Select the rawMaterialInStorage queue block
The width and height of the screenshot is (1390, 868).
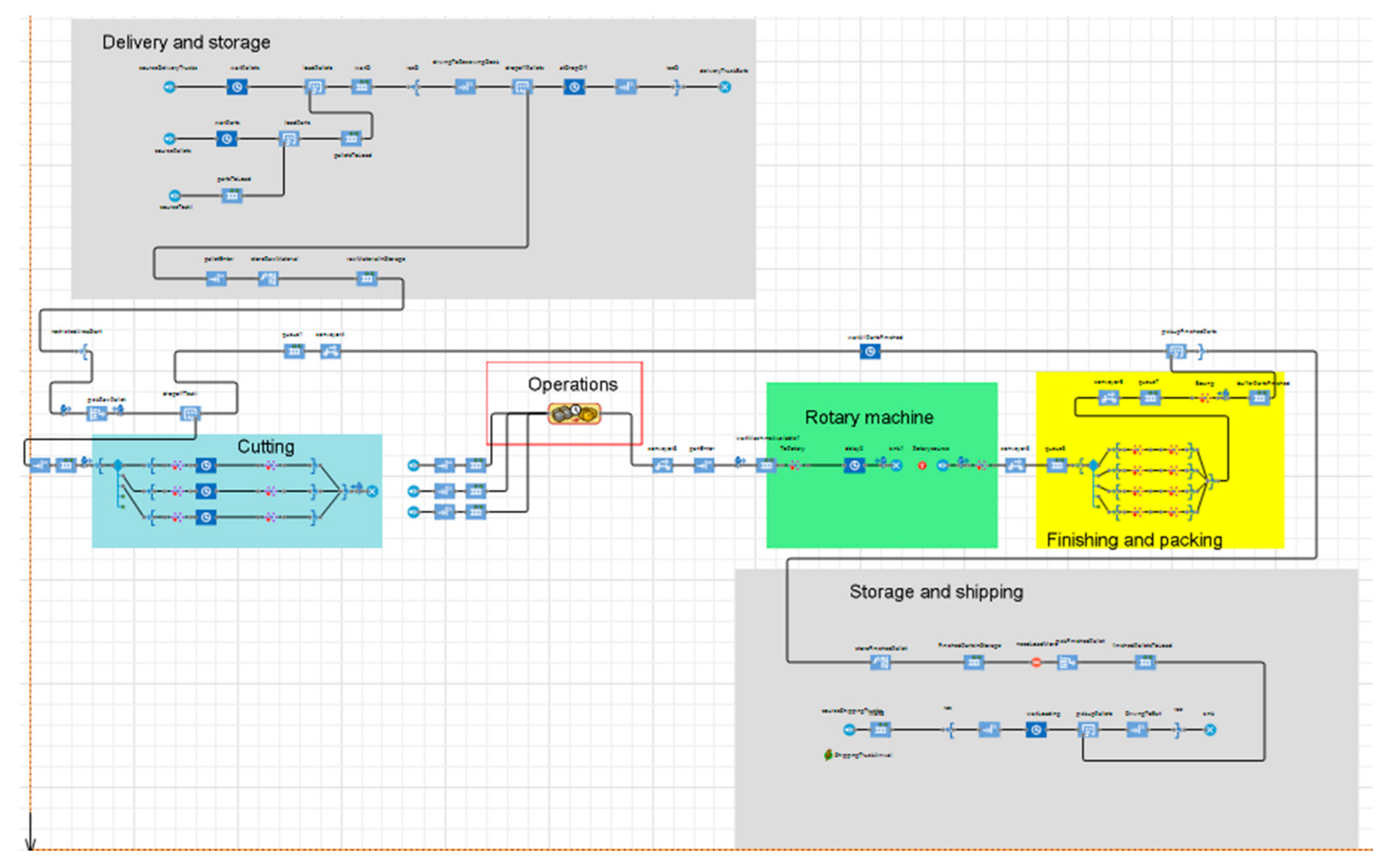coord(367,279)
